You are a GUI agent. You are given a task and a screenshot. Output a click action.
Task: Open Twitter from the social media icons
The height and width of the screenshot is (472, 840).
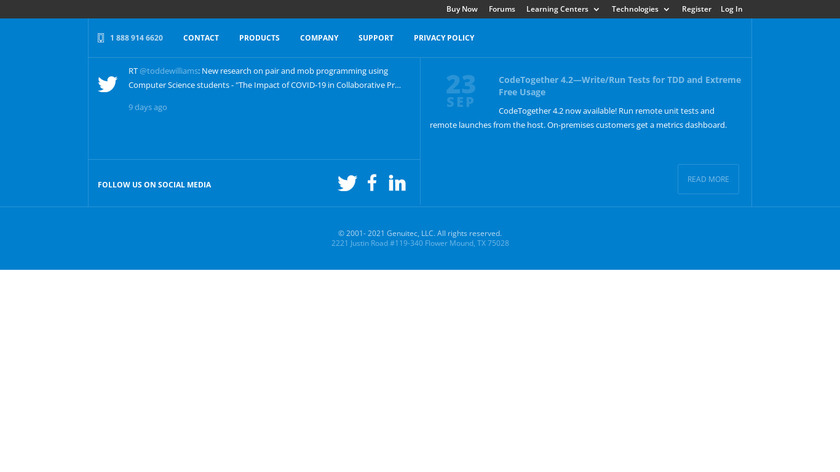click(x=347, y=183)
